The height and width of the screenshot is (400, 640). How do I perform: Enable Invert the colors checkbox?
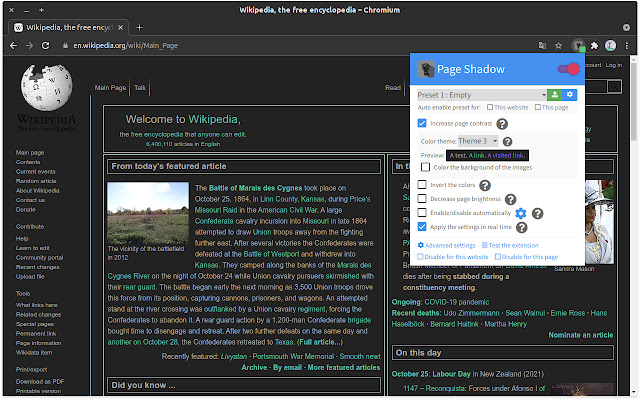pos(422,185)
